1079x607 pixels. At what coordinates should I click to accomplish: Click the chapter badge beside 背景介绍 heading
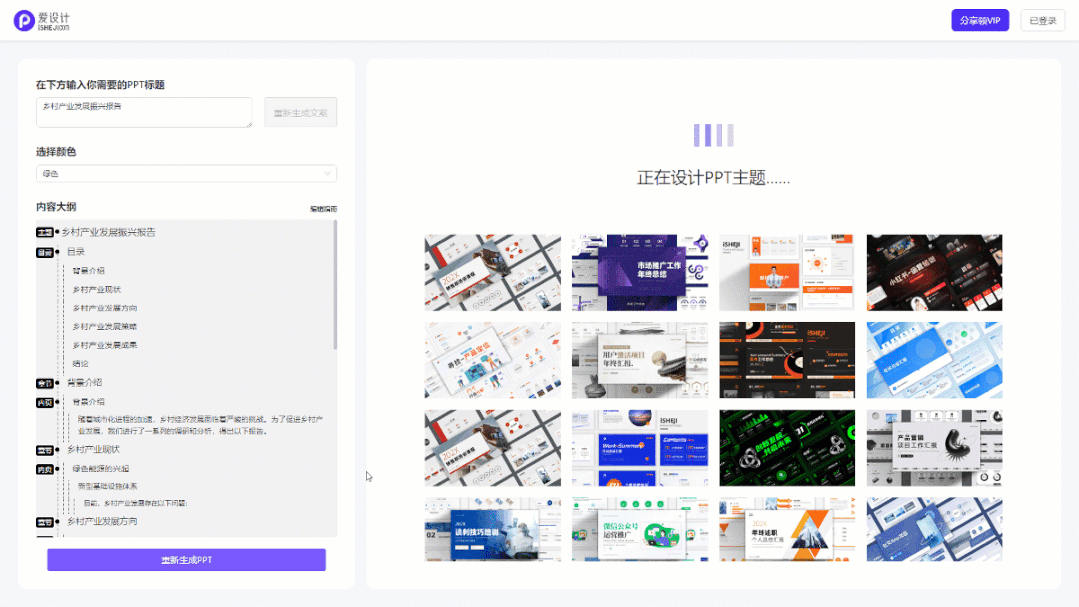point(45,383)
